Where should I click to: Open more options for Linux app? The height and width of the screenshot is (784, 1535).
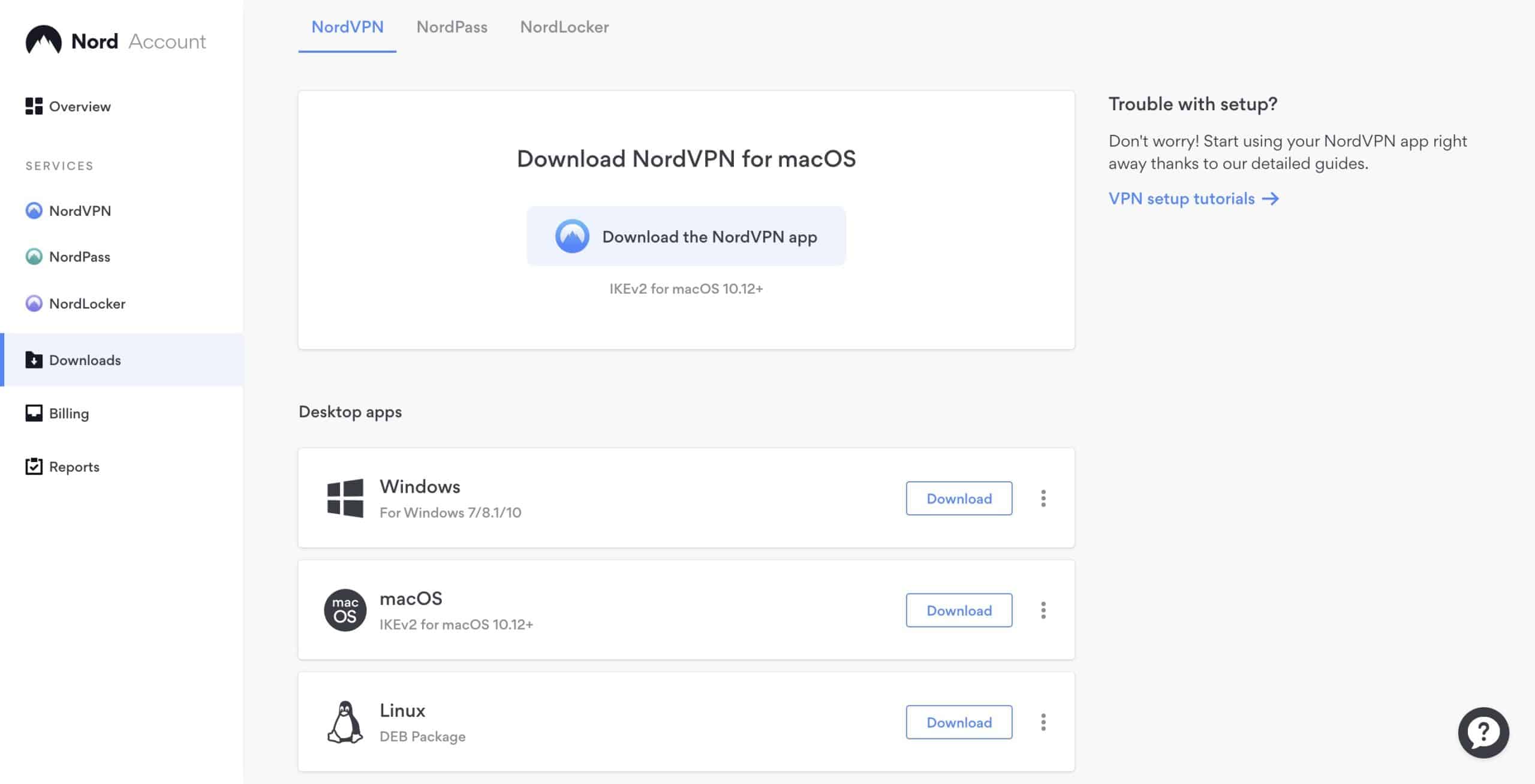point(1043,722)
